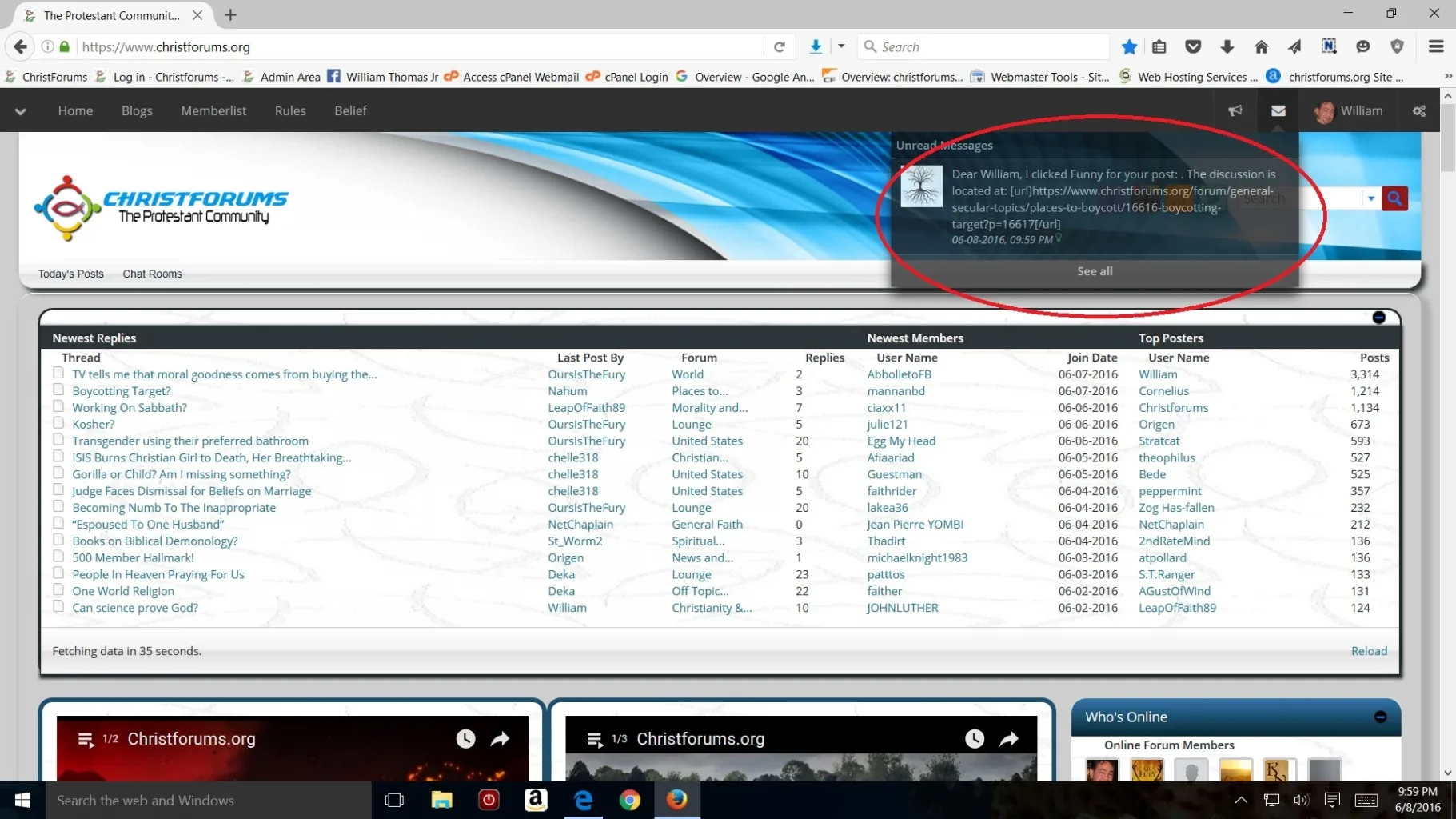The height and width of the screenshot is (819, 1456).
Task: Check box for People In Heaven Praying
Action: 58,573
